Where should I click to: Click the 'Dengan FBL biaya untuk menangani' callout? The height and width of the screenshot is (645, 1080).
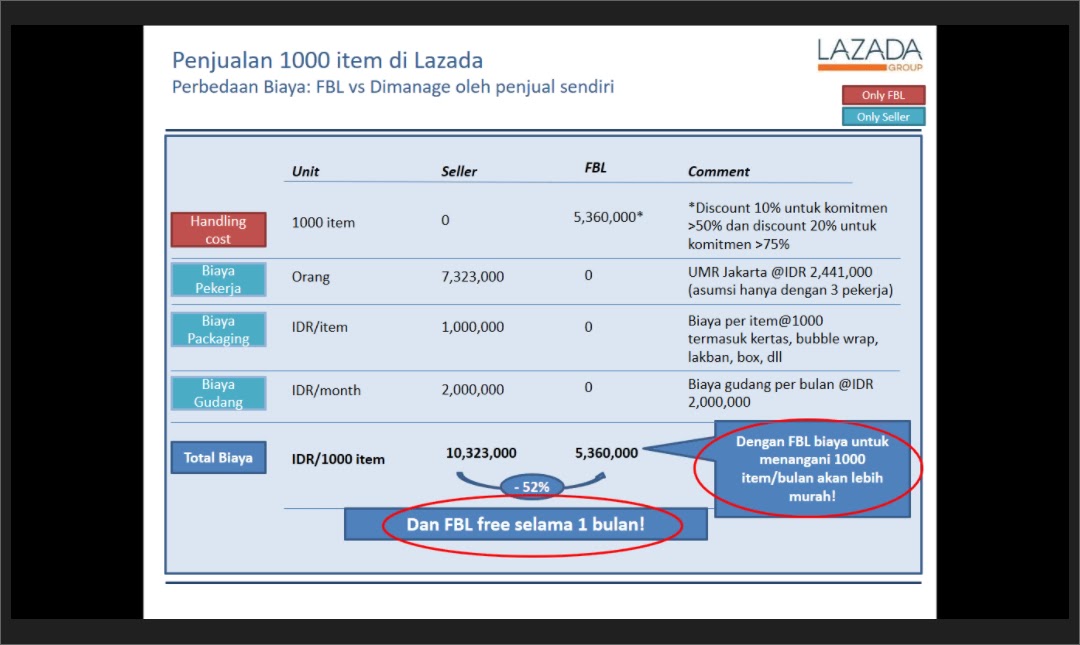[812, 469]
